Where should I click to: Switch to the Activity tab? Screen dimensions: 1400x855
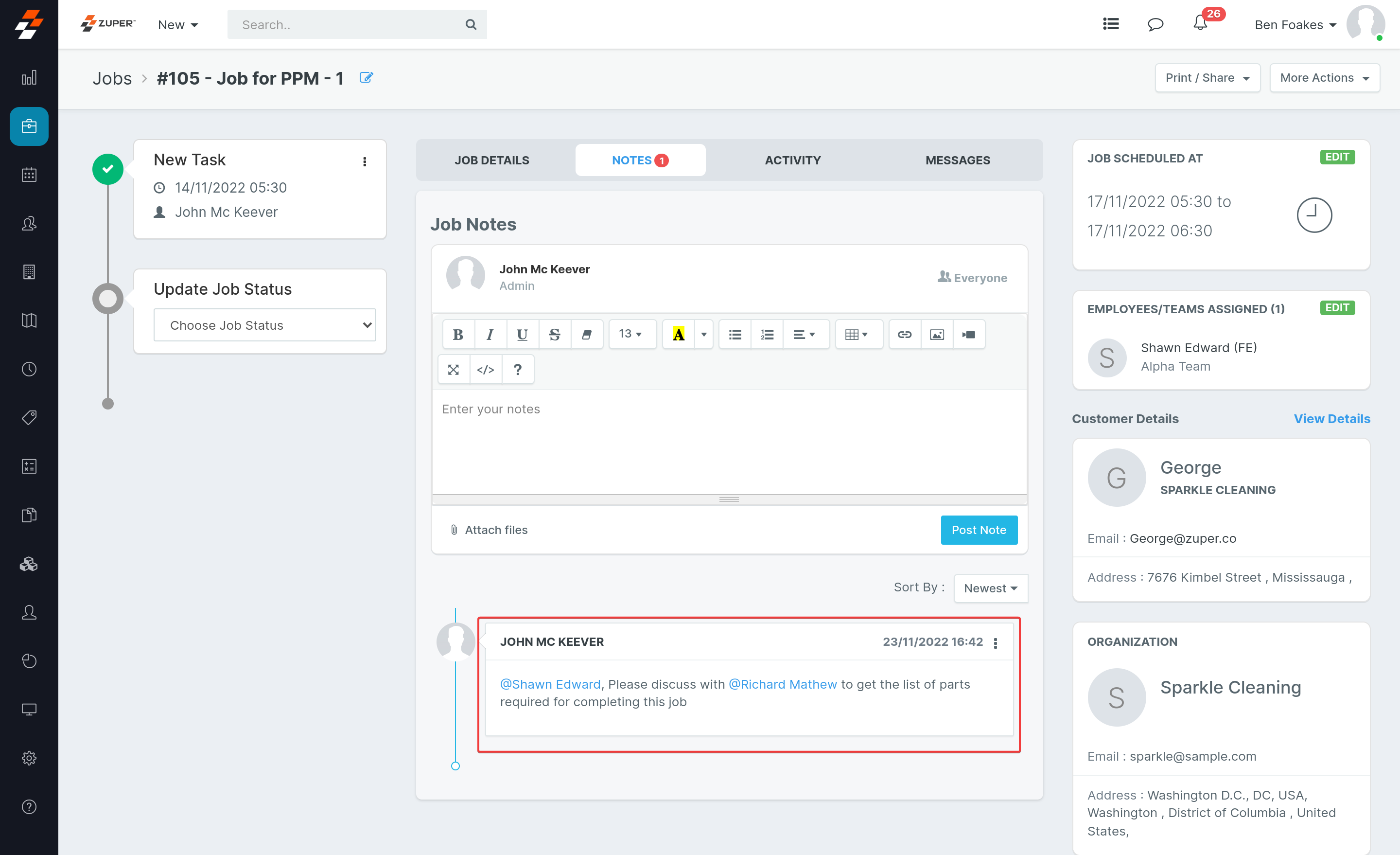pyautogui.click(x=793, y=160)
